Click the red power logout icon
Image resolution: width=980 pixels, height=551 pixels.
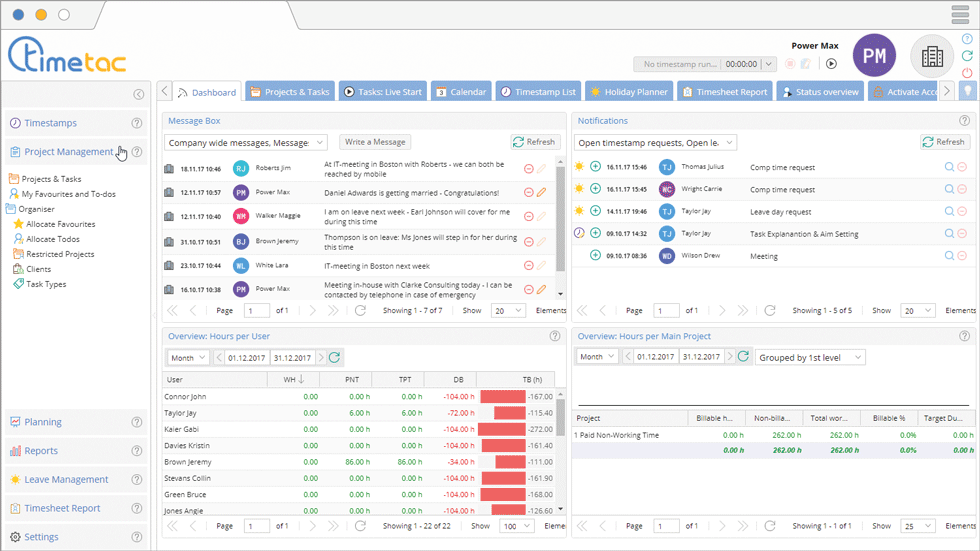(967, 73)
